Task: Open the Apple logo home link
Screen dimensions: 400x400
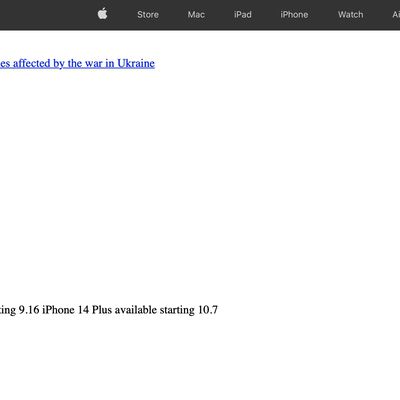Action: click(x=102, y=13)
